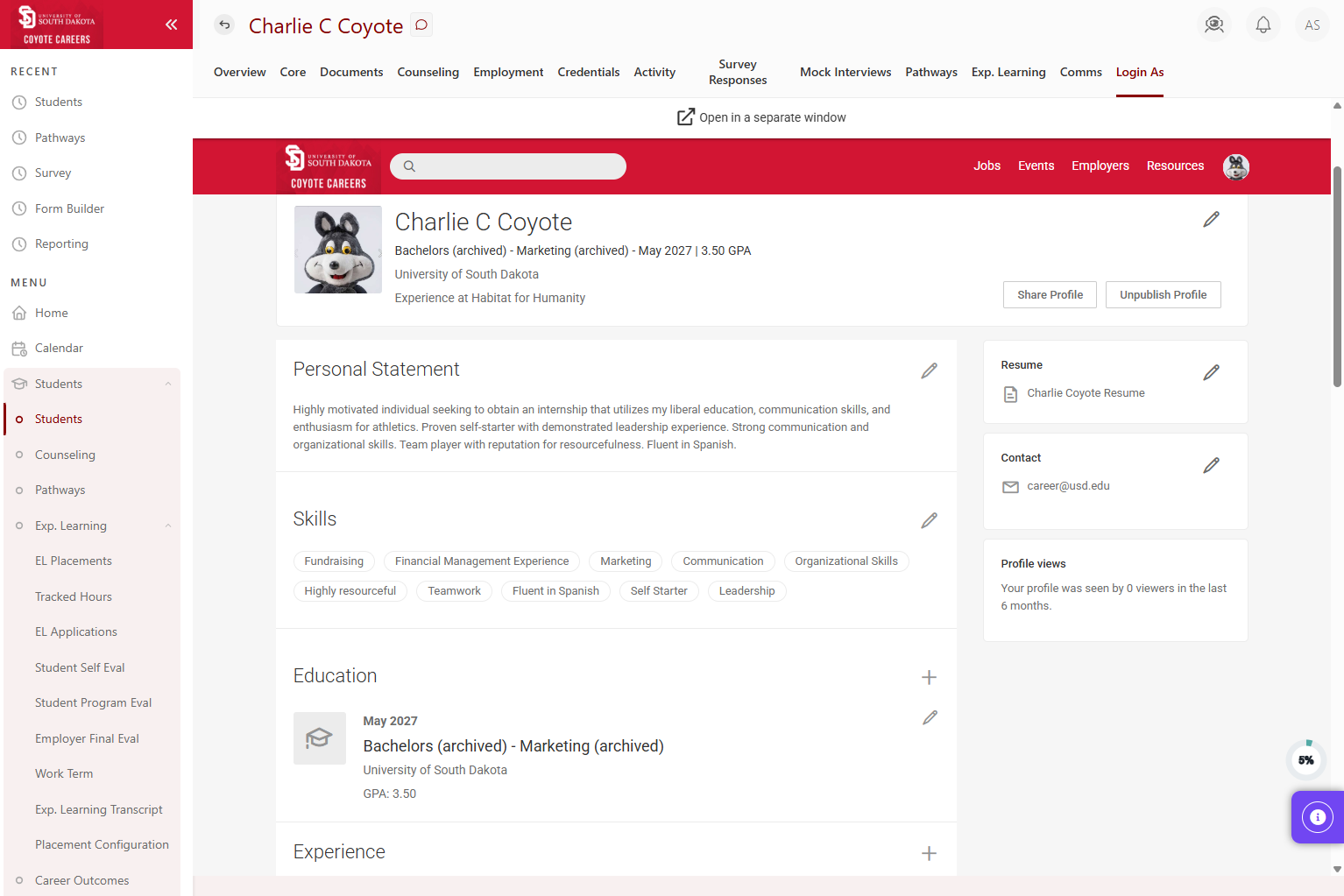Open Career Outcomes in the sidebar
This screenshot has width=1344, height=896.
pyautogui.click(x=81, y=880)
